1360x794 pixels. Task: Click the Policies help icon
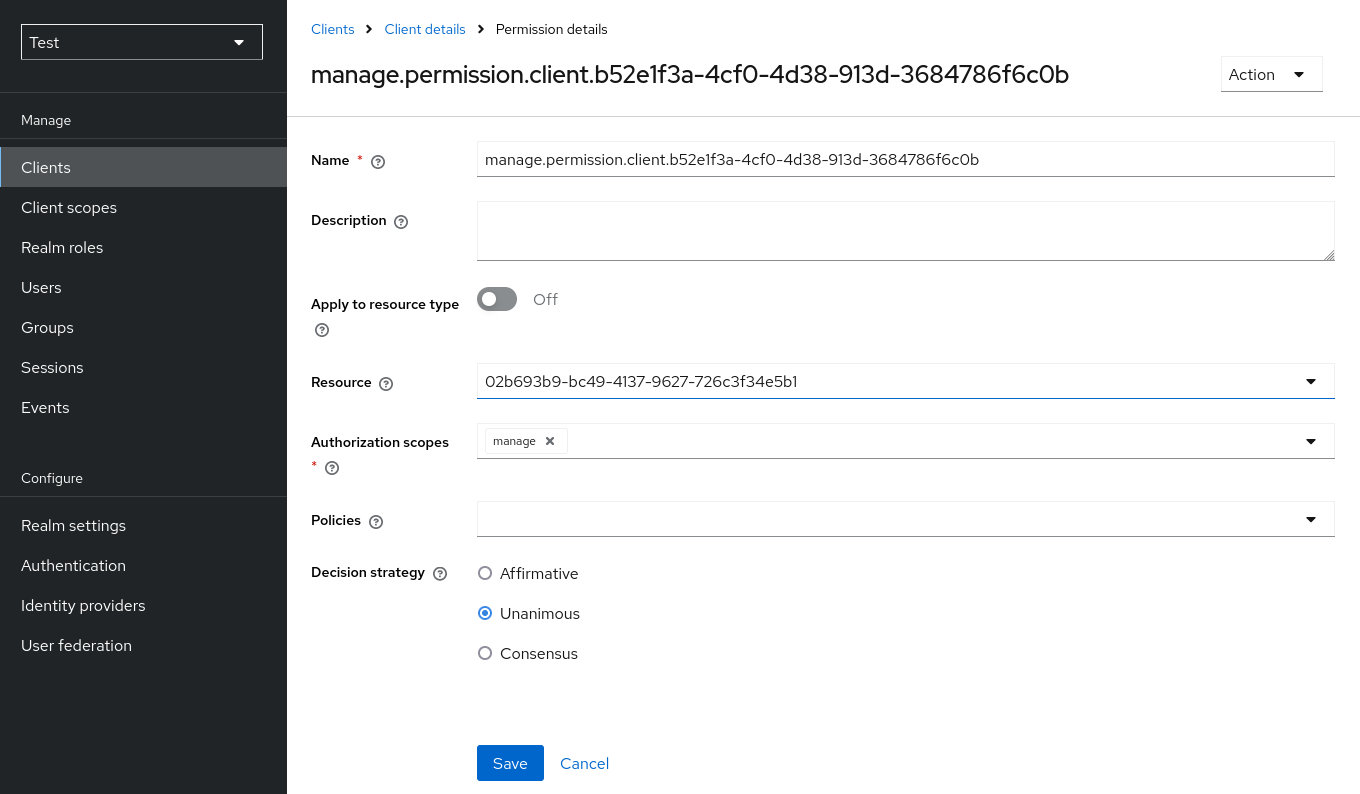click(x=375, y=521)
